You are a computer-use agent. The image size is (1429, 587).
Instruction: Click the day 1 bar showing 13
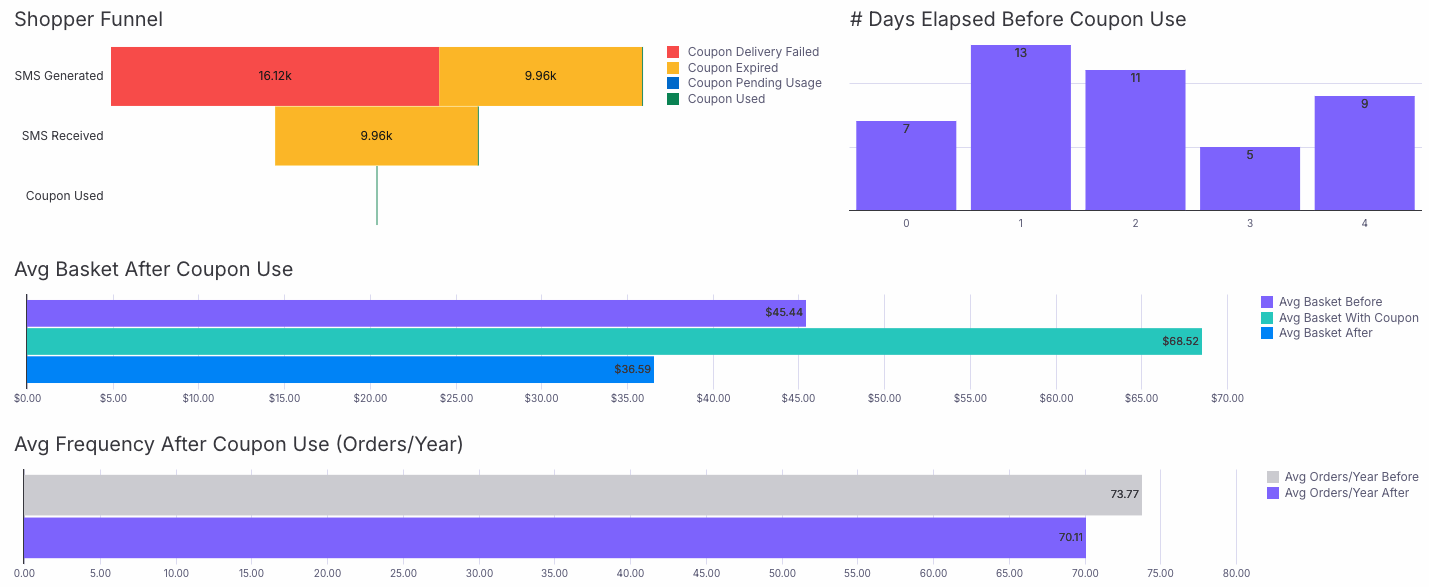point(1020,128)
